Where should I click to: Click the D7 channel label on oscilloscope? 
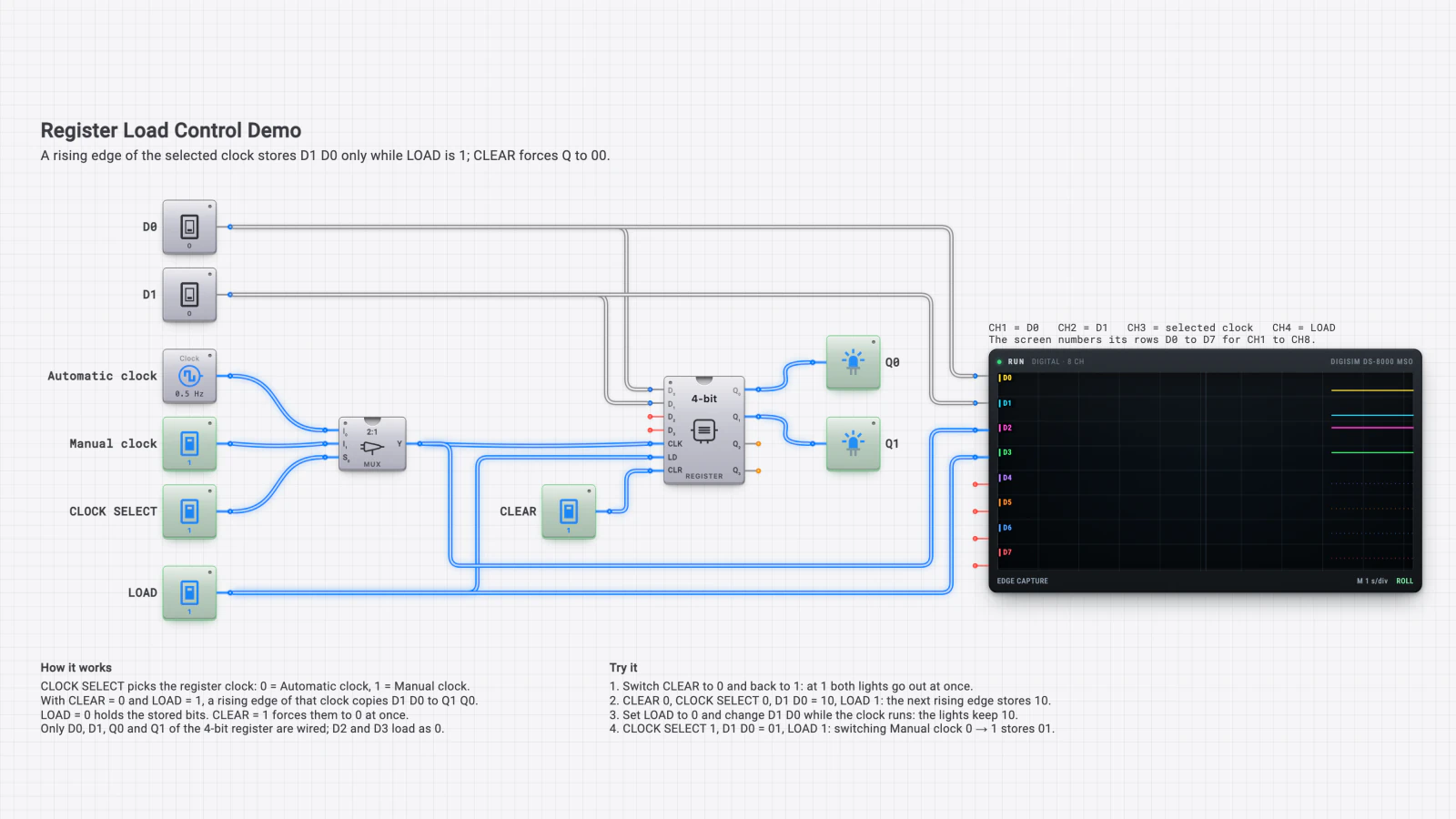click(1006, 552)
